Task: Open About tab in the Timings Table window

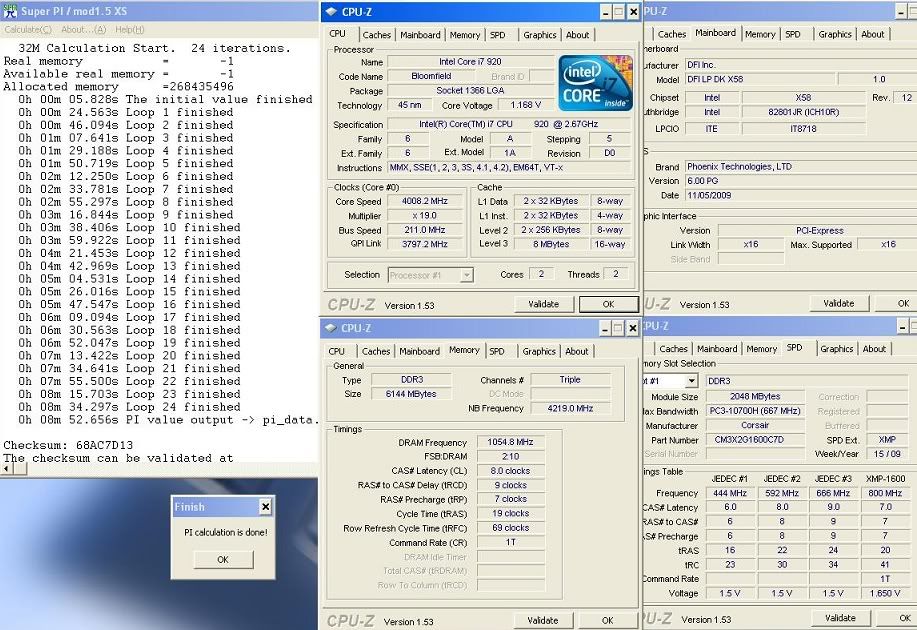Action: [874, 349]
